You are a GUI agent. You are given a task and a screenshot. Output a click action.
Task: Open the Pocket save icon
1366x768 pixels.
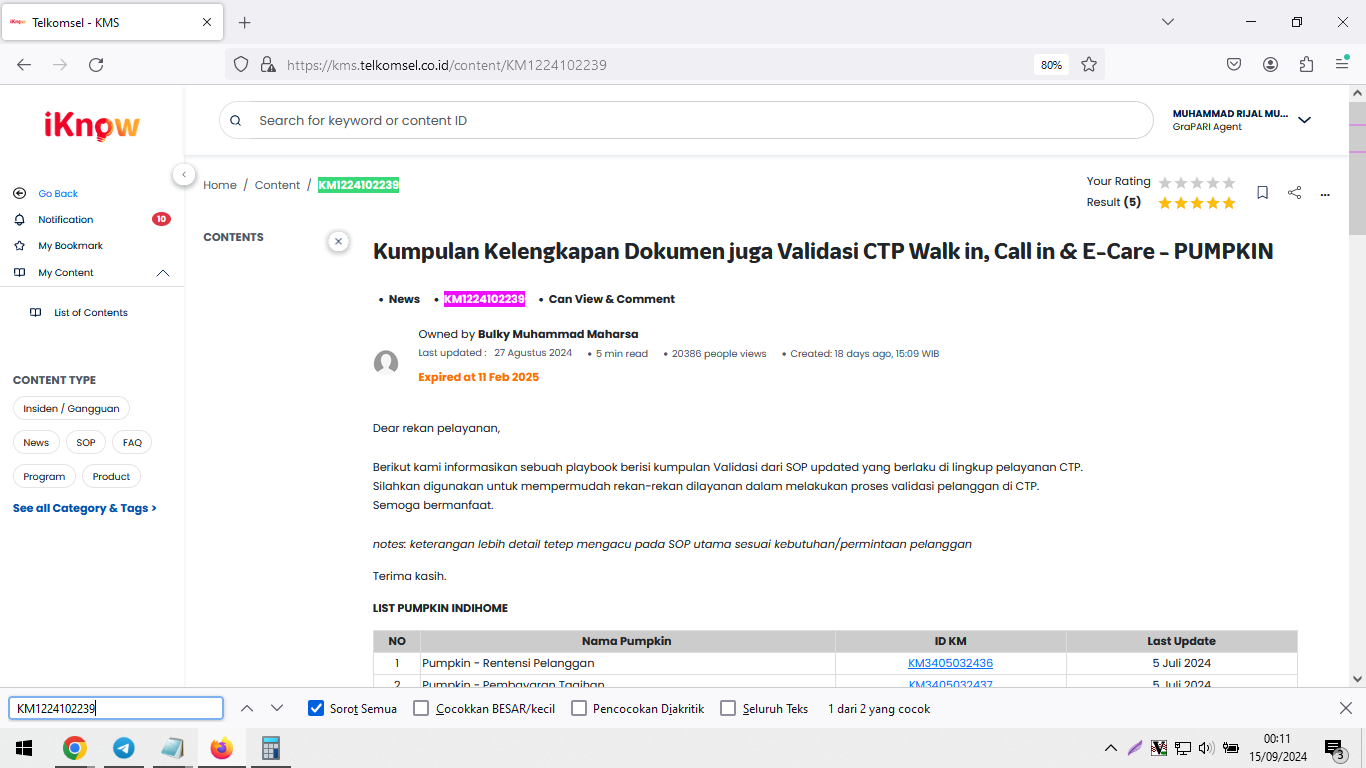[1234, 64]
